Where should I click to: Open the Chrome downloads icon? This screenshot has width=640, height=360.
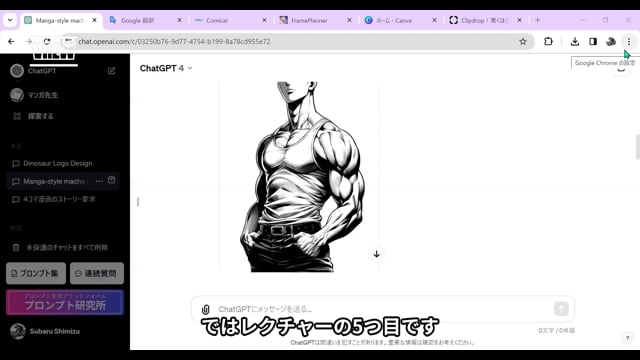coord(575,41)
